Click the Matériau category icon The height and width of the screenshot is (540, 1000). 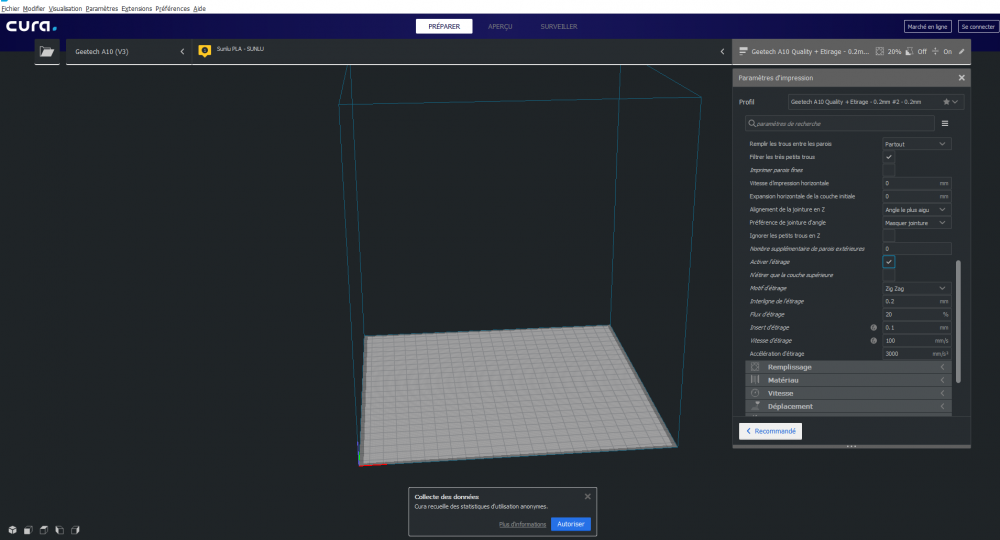(x=755, y=380)
